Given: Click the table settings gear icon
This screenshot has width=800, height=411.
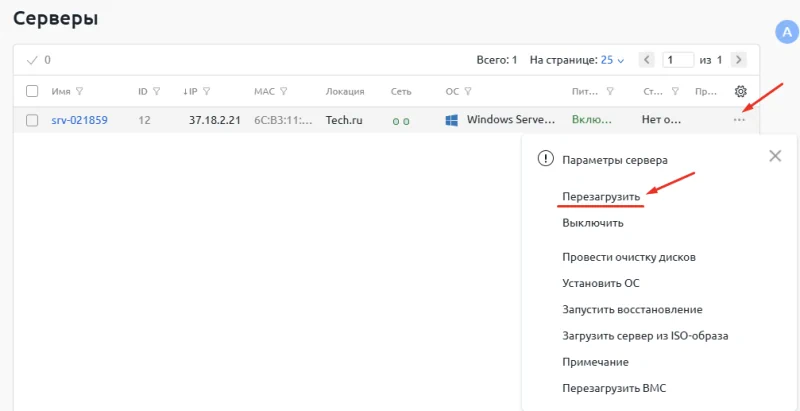Looking at the screenshot, I should (741, 91).
